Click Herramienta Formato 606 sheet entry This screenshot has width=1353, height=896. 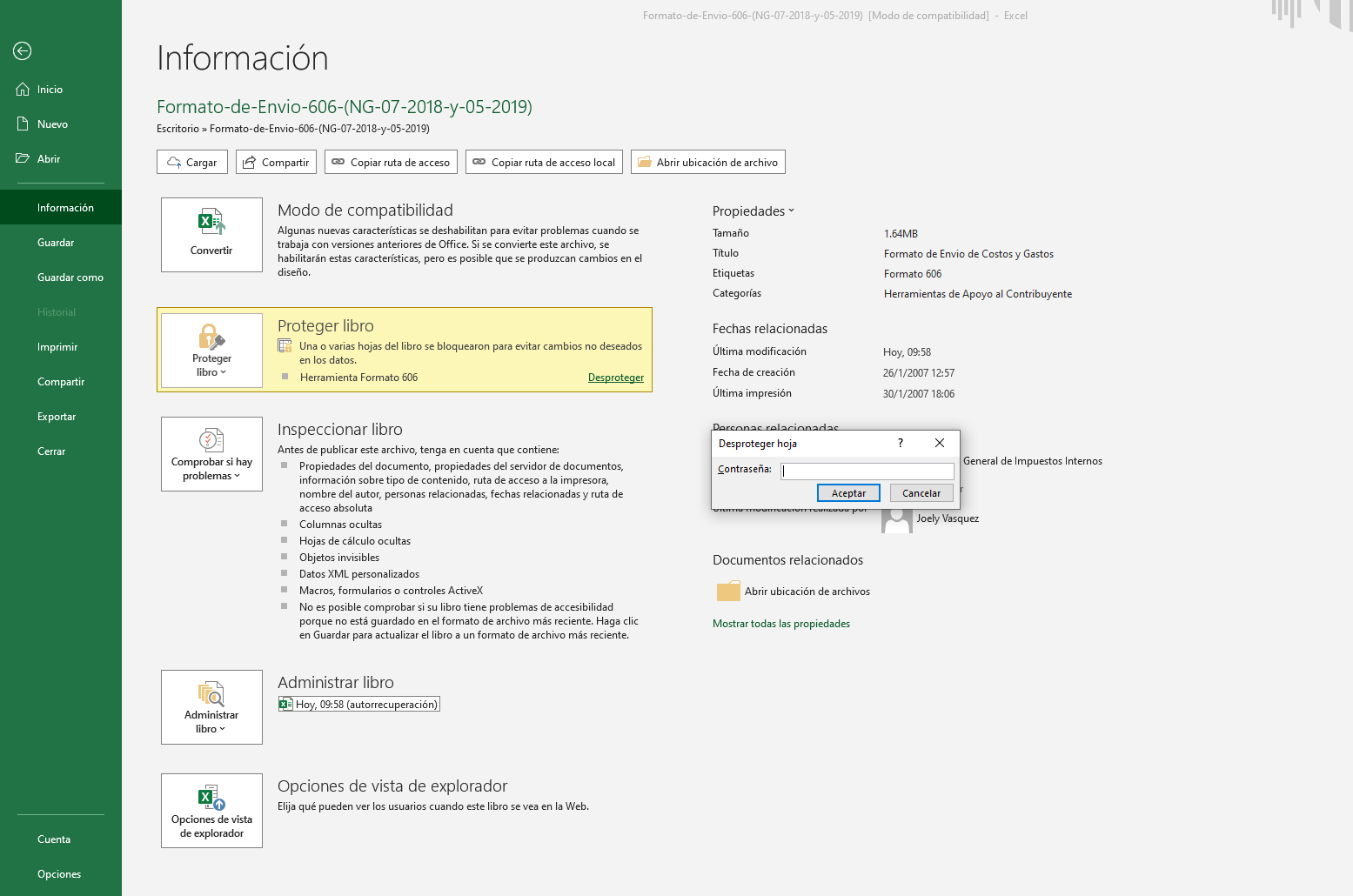point(358,378)
